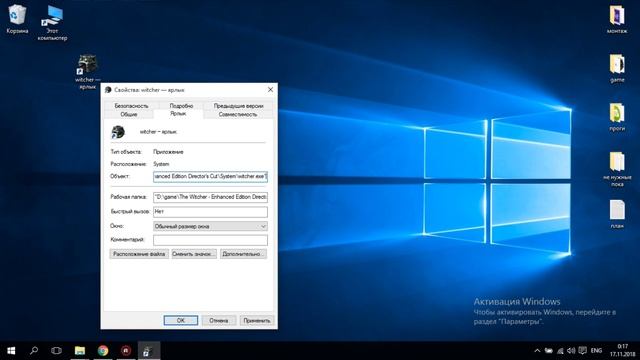Select the game folder on the desktop
This screenshot has width=640, height=360.
pos(617,68)
